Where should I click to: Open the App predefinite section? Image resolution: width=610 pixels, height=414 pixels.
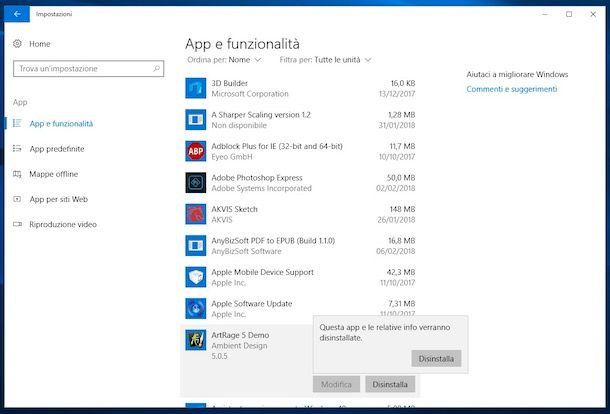tap(57, 149)
